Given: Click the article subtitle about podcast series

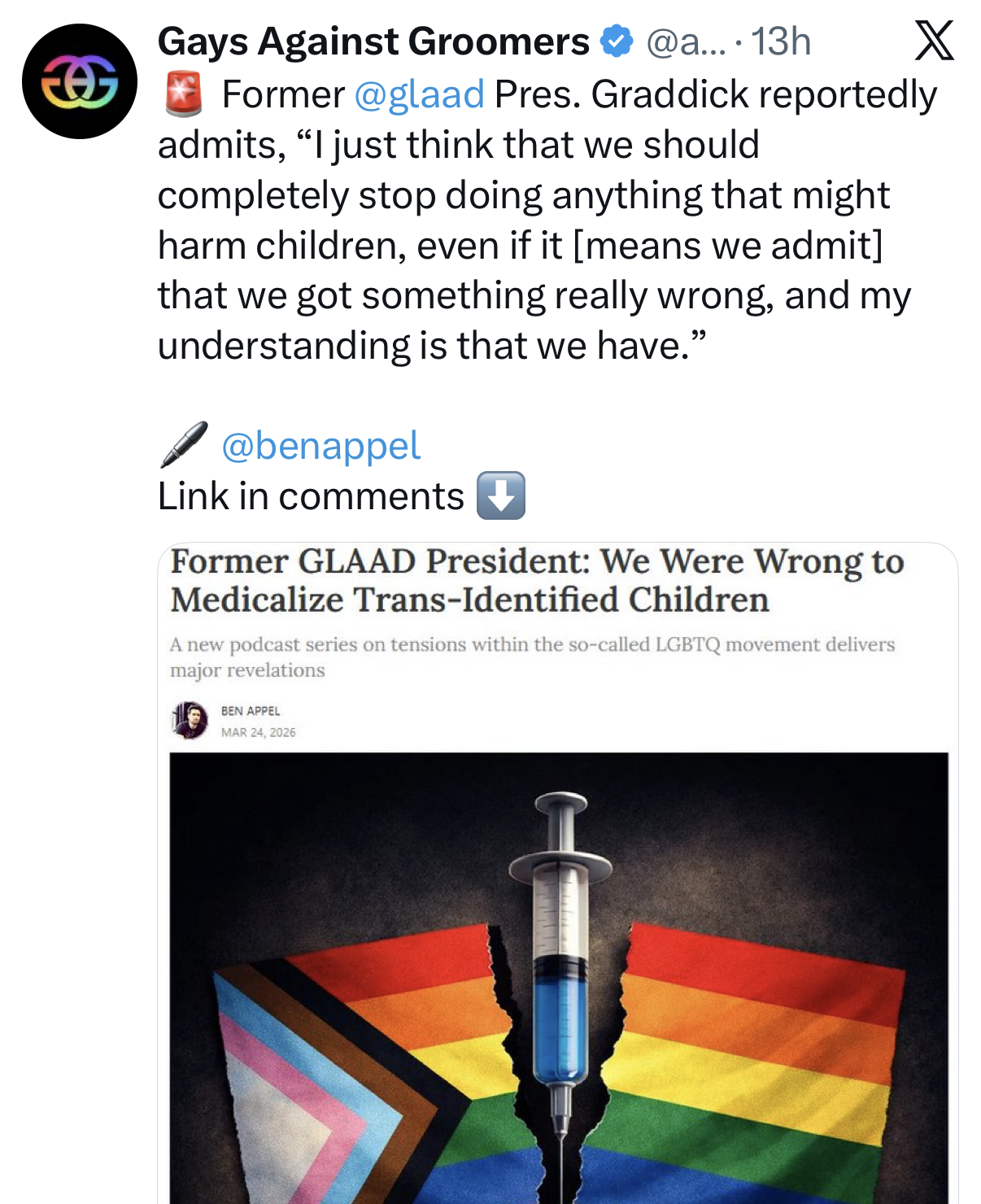Looking at the screenshot, I should (532, 657).
